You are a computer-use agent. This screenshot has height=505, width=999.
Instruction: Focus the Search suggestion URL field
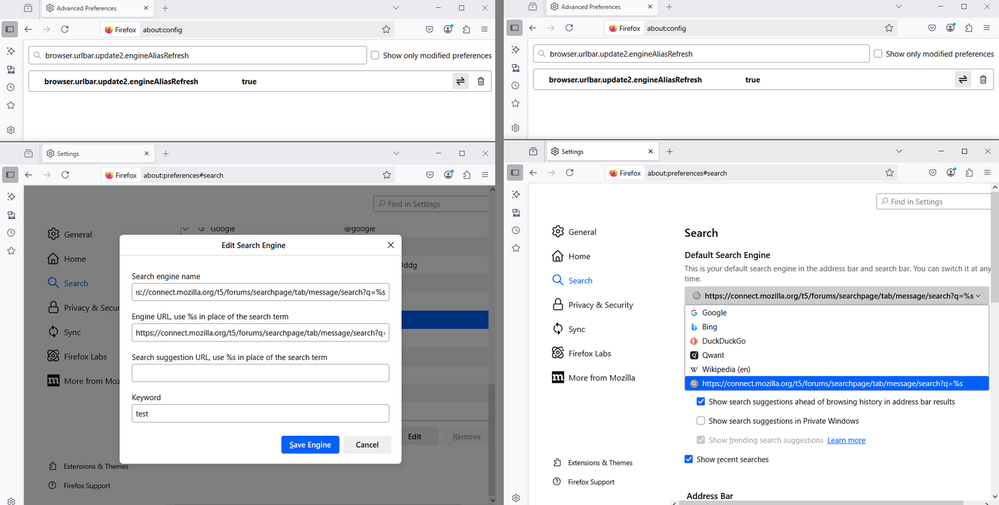coord(260,373)
